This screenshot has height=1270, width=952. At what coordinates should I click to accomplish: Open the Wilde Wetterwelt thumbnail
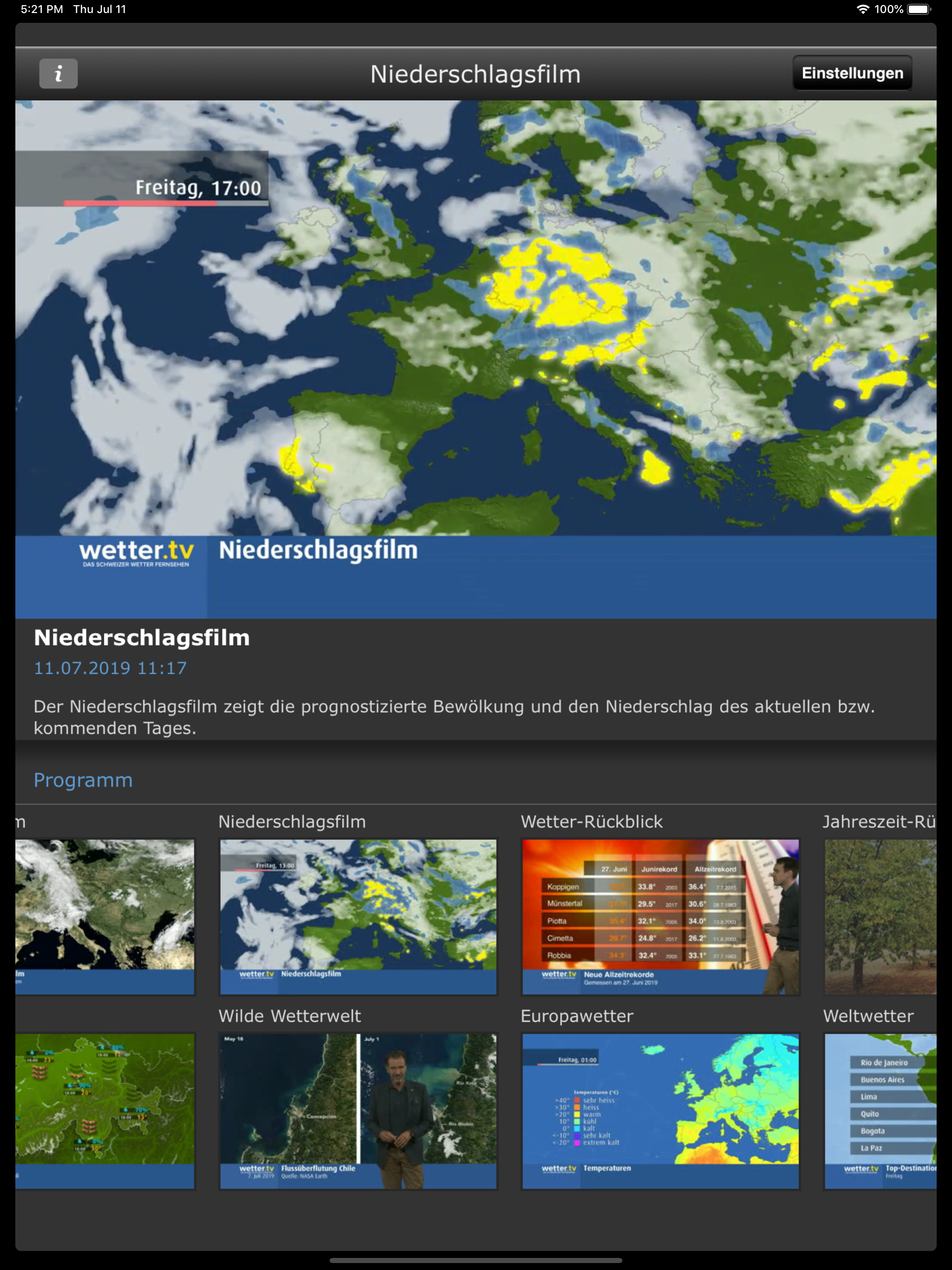[358, 1111]
